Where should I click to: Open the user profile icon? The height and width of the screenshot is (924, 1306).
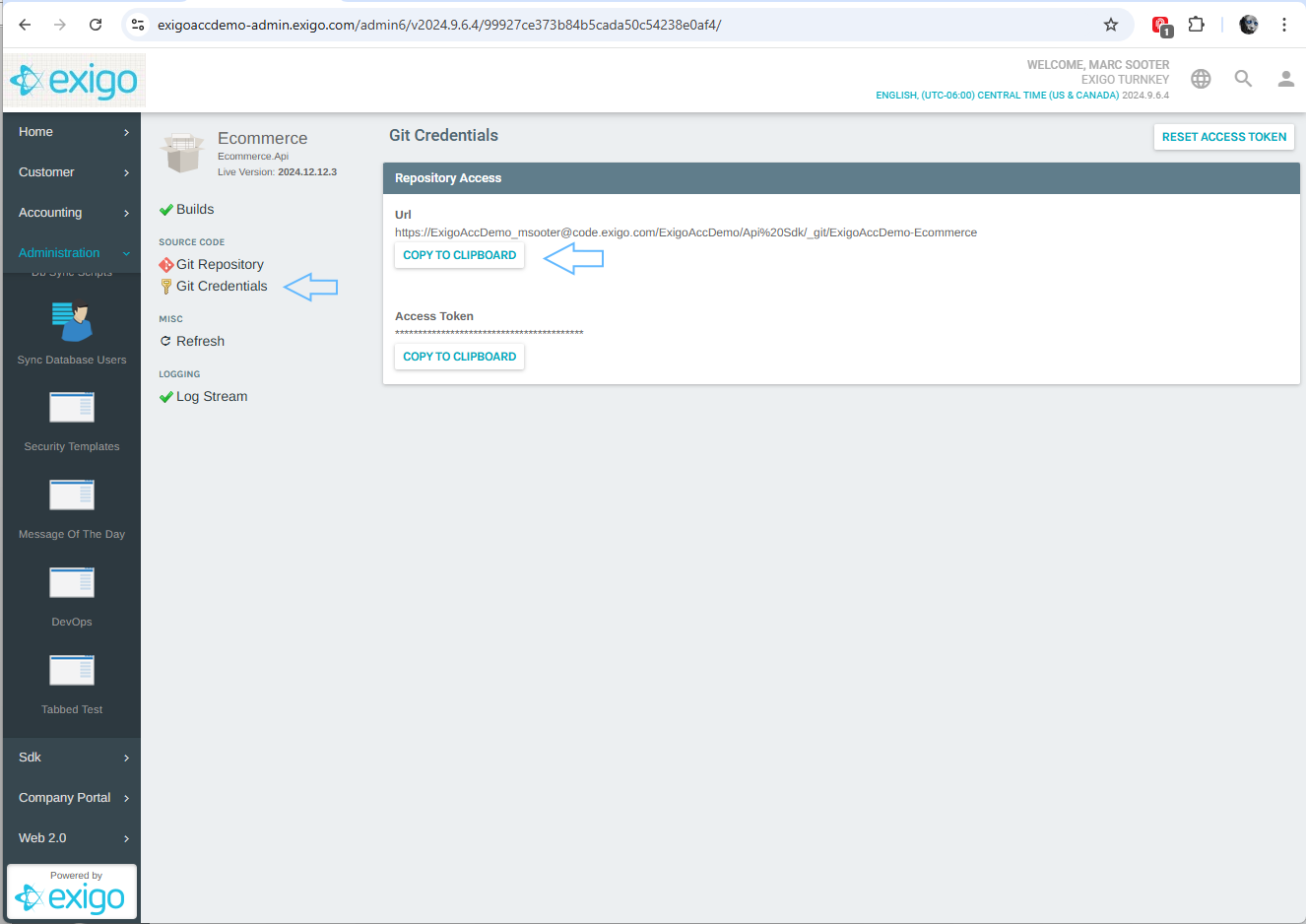[x=1285, y=79]
